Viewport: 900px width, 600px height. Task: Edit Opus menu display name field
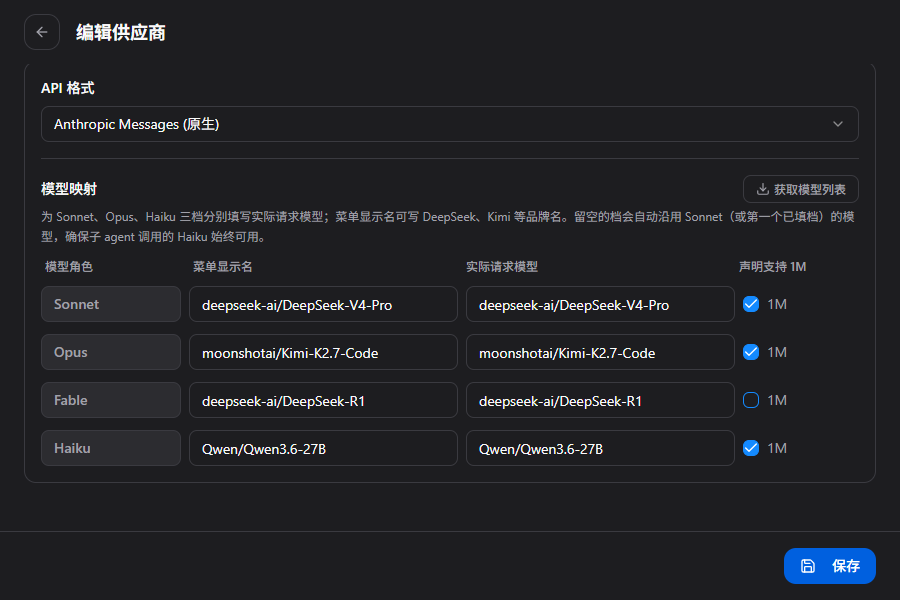323,352
